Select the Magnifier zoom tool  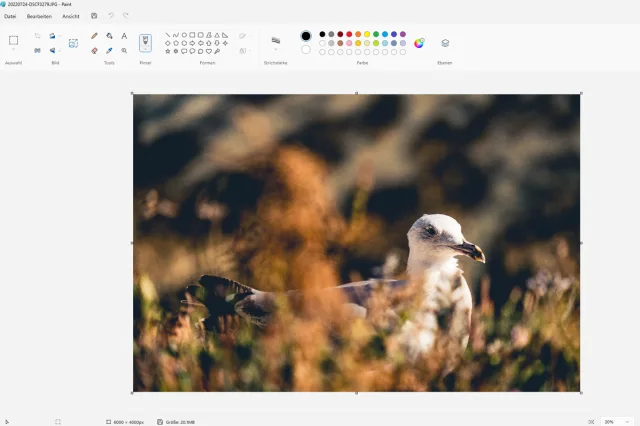pos(124,50)
